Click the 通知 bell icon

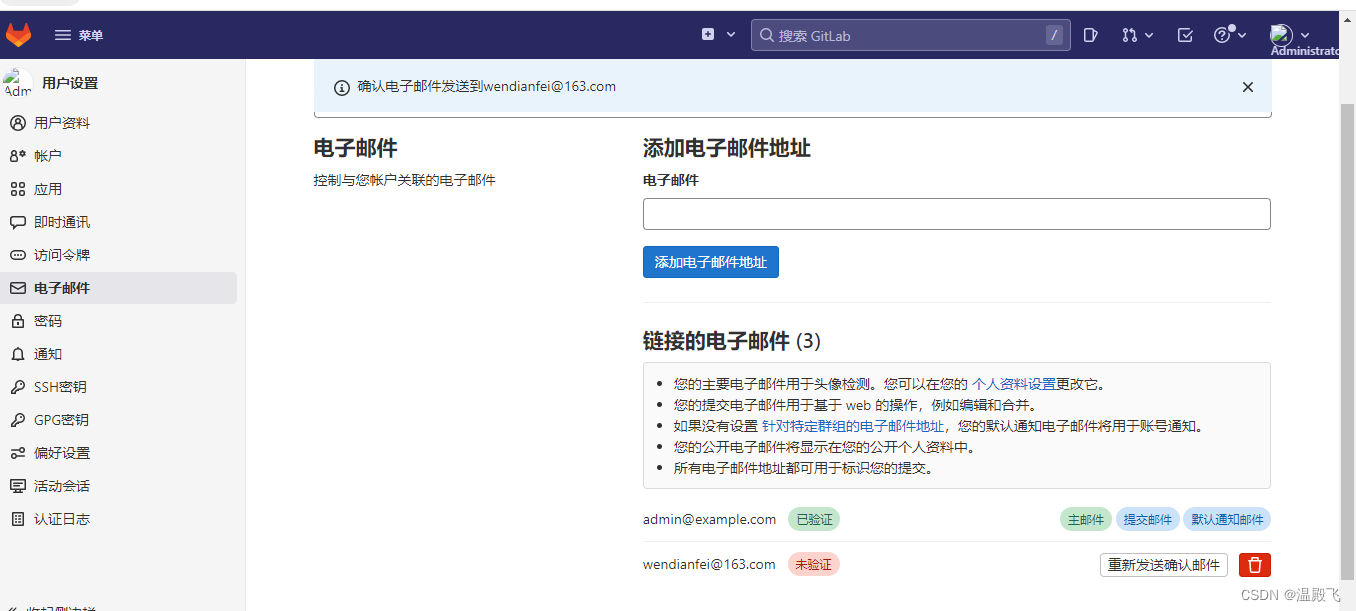coord(17,354)
